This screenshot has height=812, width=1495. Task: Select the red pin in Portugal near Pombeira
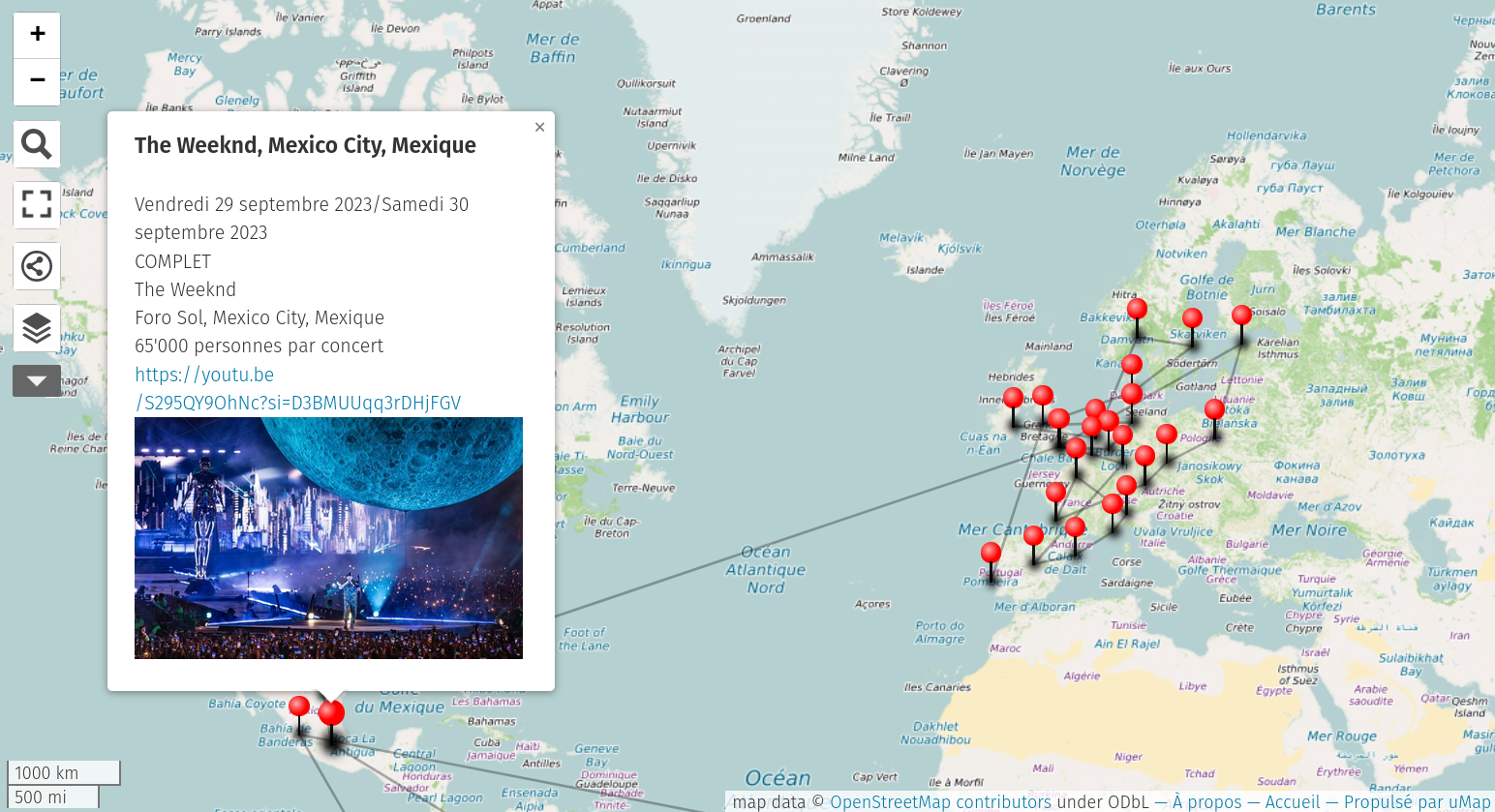(x=991, y=554)
